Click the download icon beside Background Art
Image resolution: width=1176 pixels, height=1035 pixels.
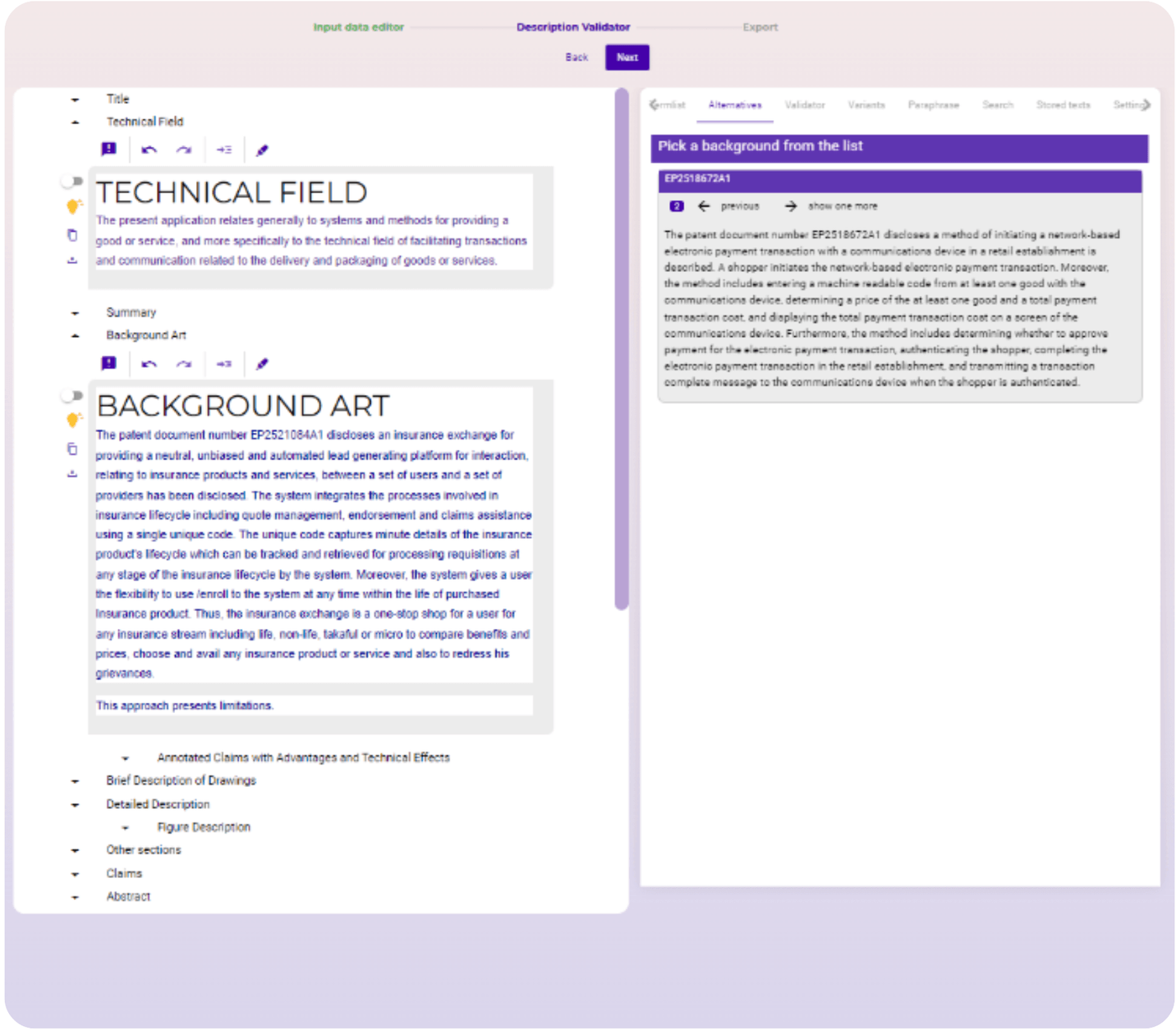click(72, 474)
